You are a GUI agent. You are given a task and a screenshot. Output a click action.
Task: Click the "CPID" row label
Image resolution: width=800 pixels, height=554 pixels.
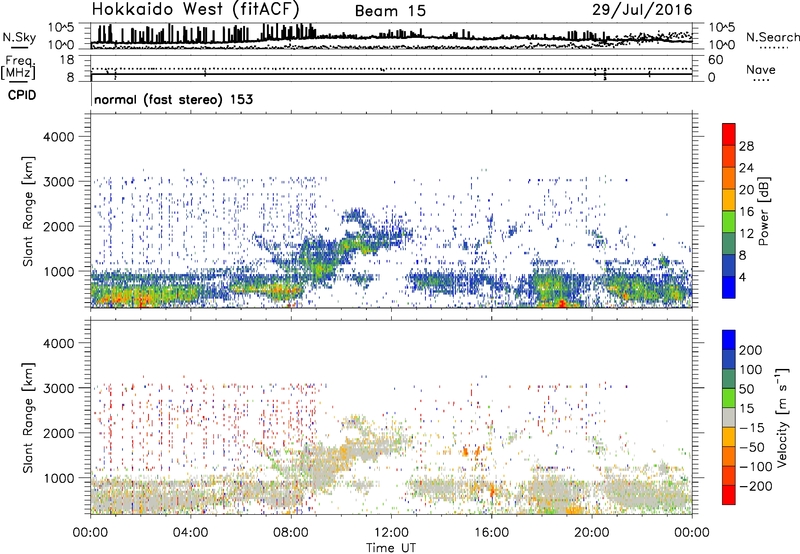(22, 95)
